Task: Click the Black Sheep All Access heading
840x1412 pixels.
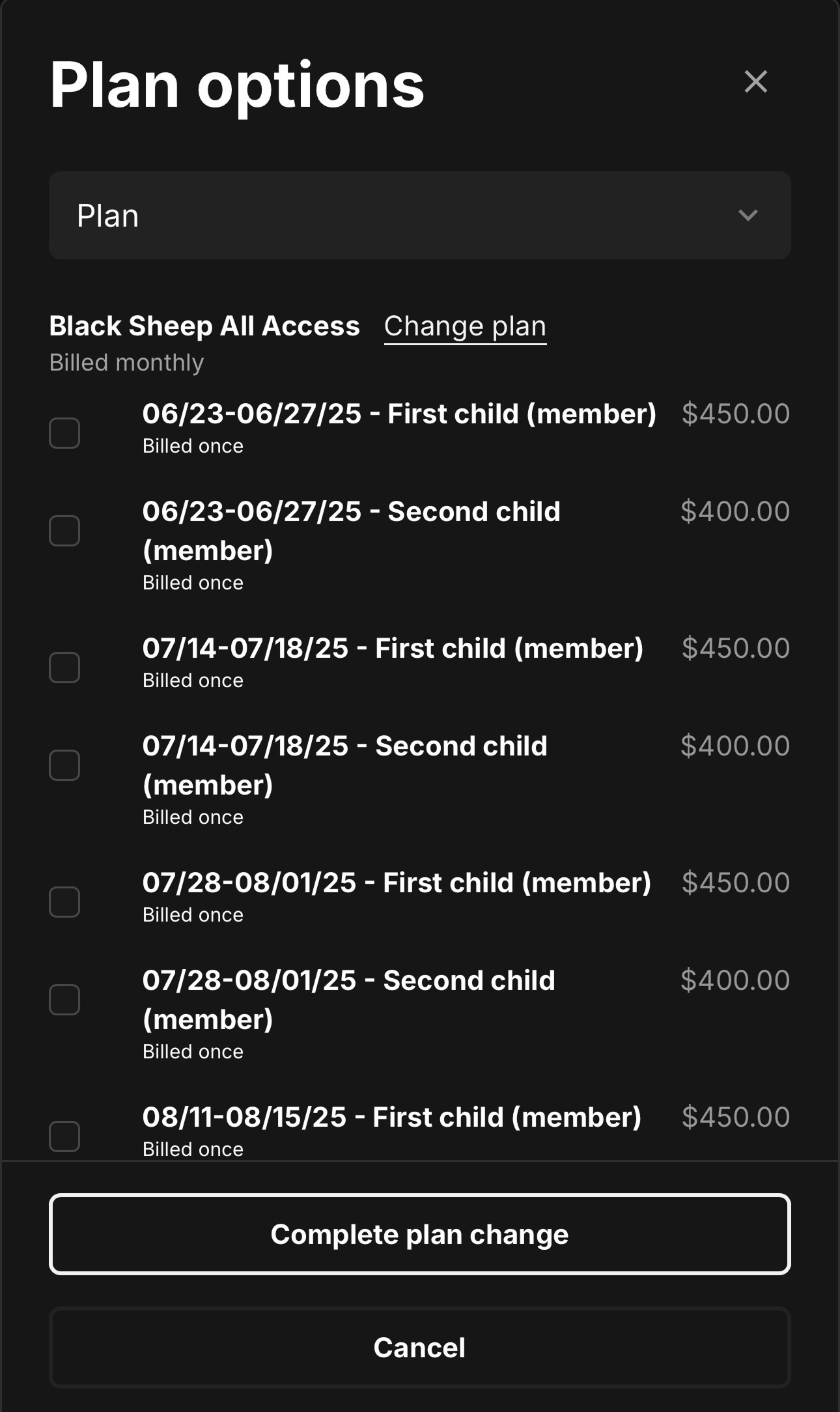Action: (204, 326)
